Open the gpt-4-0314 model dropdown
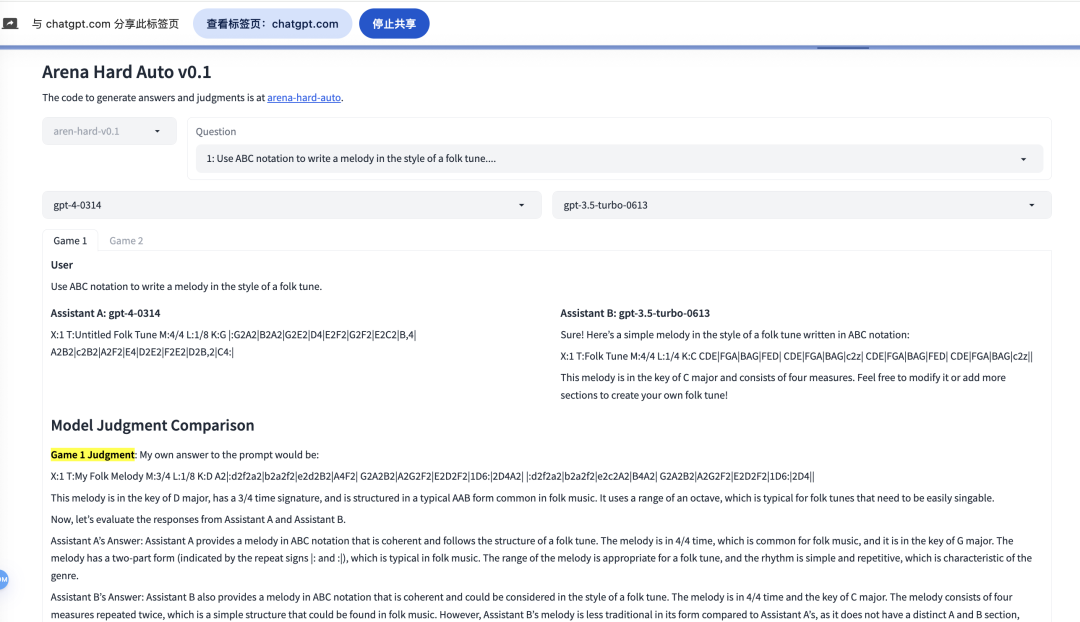1080x622 pixels. pyautogui.click(x=291, y=205)
